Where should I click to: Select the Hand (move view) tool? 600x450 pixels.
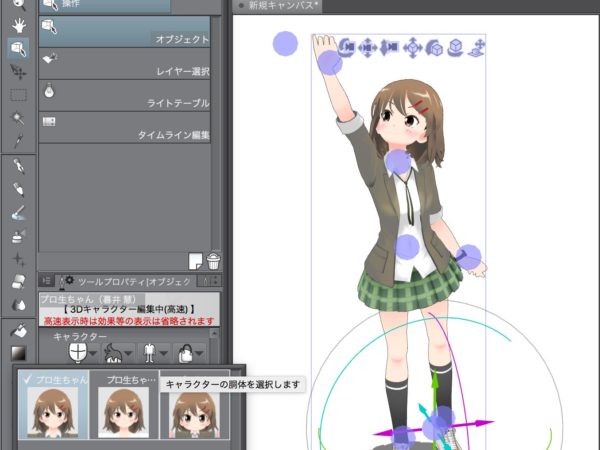coord(18,26)
